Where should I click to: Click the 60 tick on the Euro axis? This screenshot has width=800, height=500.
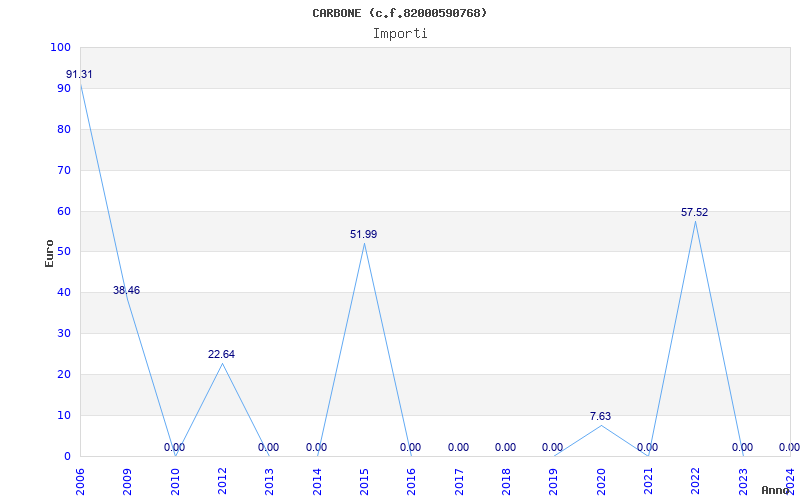(x=64, y=211)
